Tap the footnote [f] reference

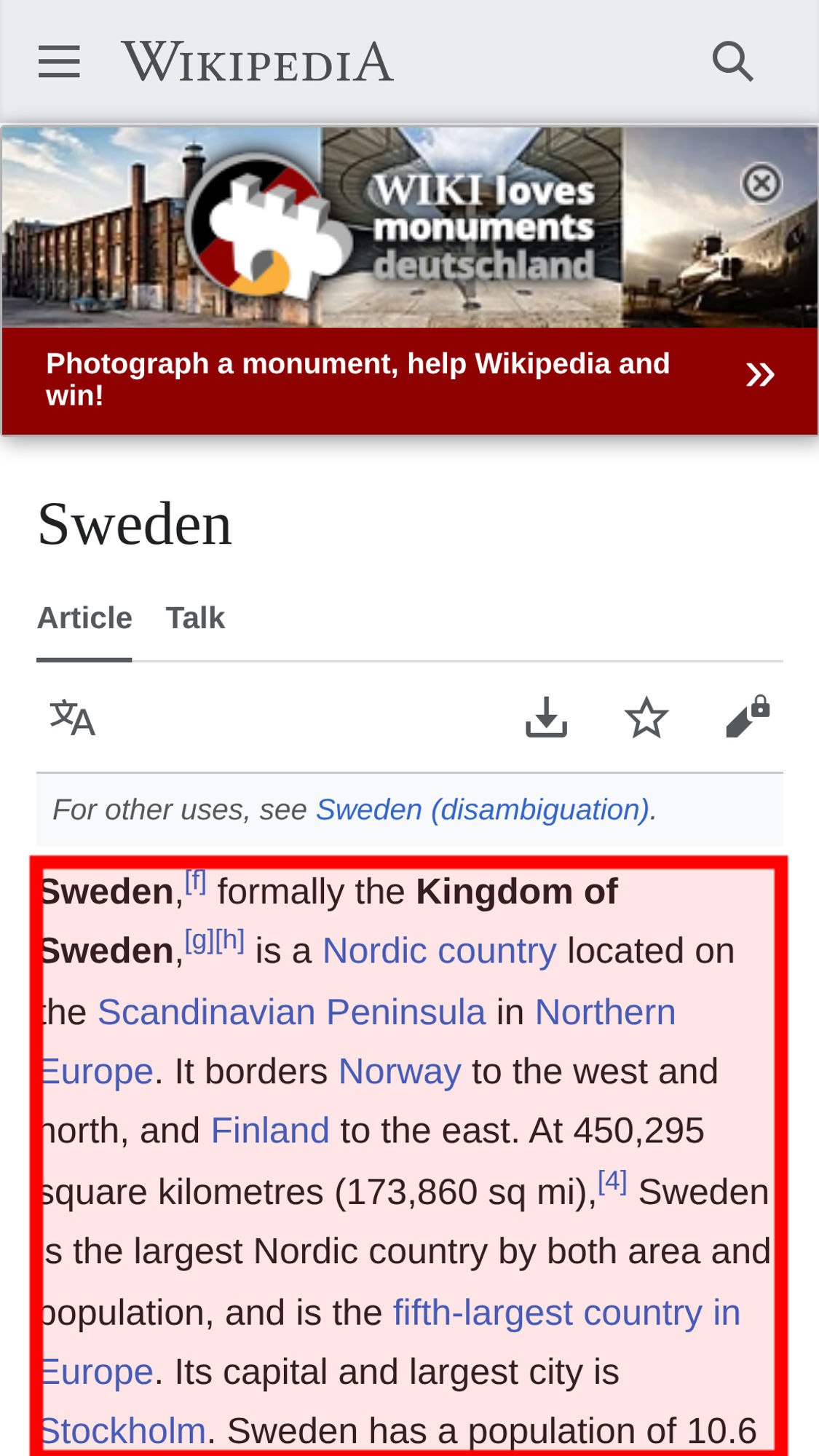click(195, 882)
